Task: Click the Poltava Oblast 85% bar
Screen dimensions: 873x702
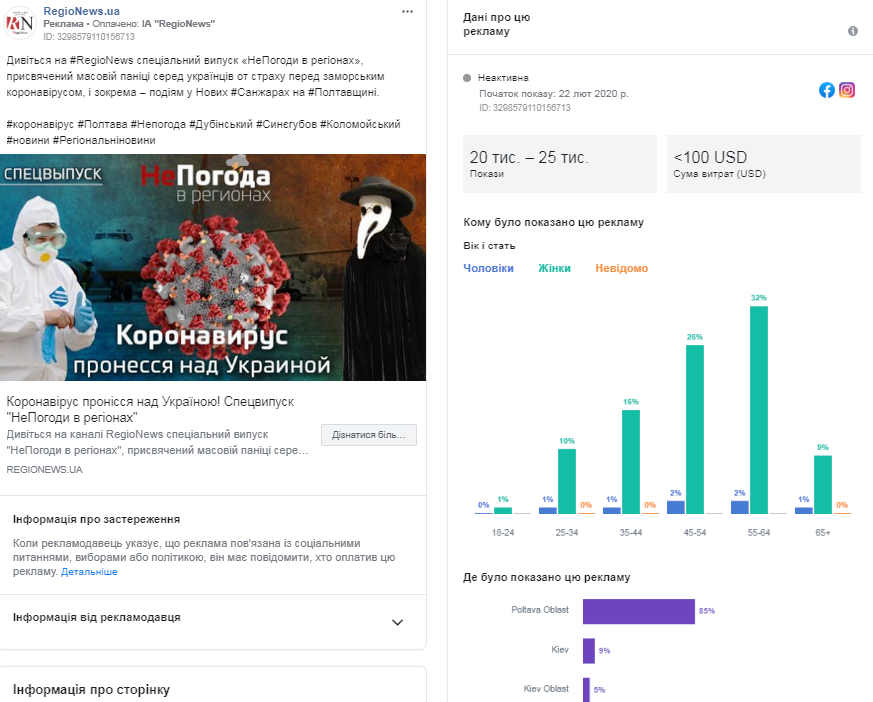Action: pos(639,611)
